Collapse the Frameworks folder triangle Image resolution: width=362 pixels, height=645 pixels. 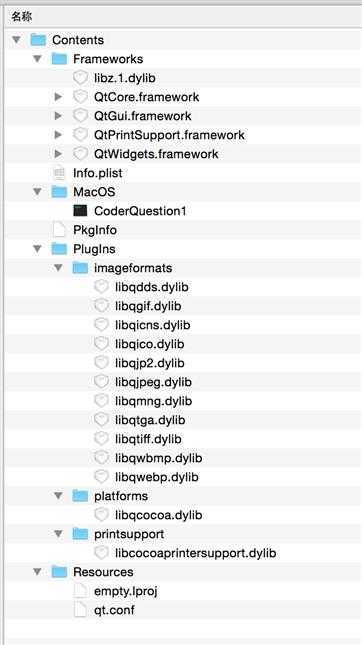click(x=37, y=59)
